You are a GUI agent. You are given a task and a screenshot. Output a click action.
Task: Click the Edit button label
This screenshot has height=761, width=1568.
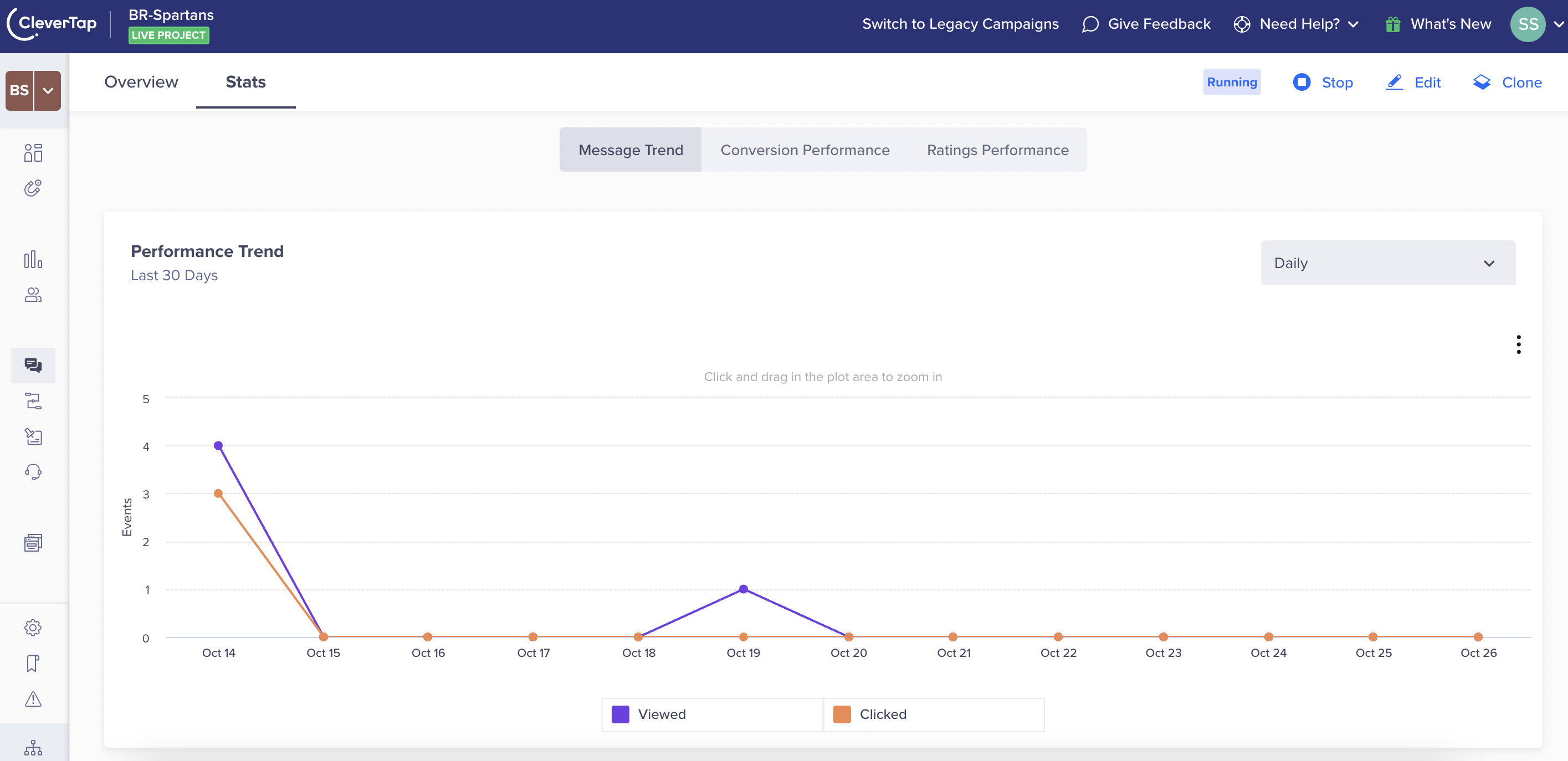pos(1427,83)
